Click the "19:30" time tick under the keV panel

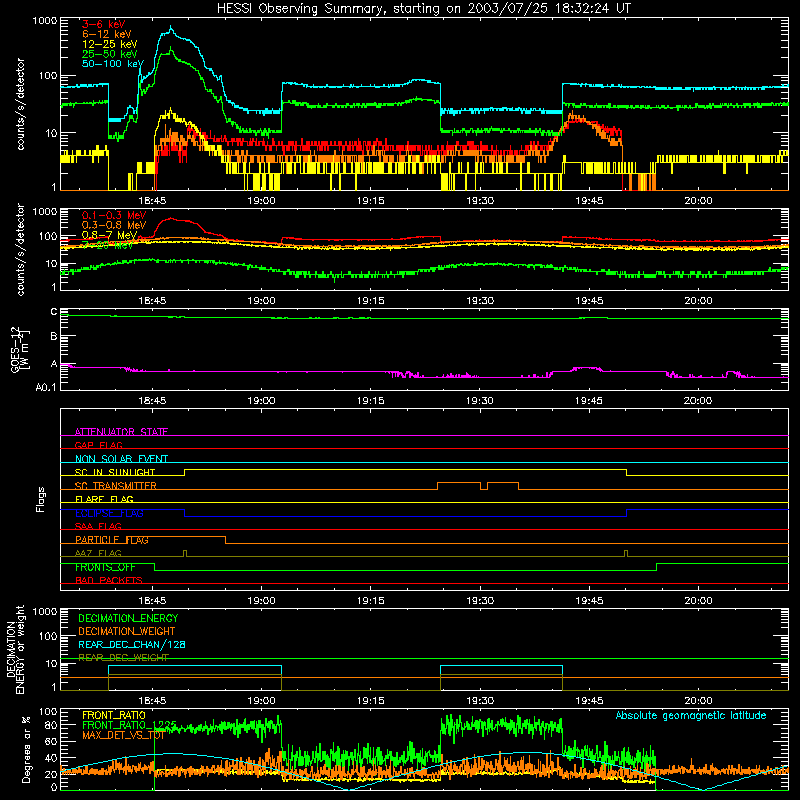pos(480,201)
